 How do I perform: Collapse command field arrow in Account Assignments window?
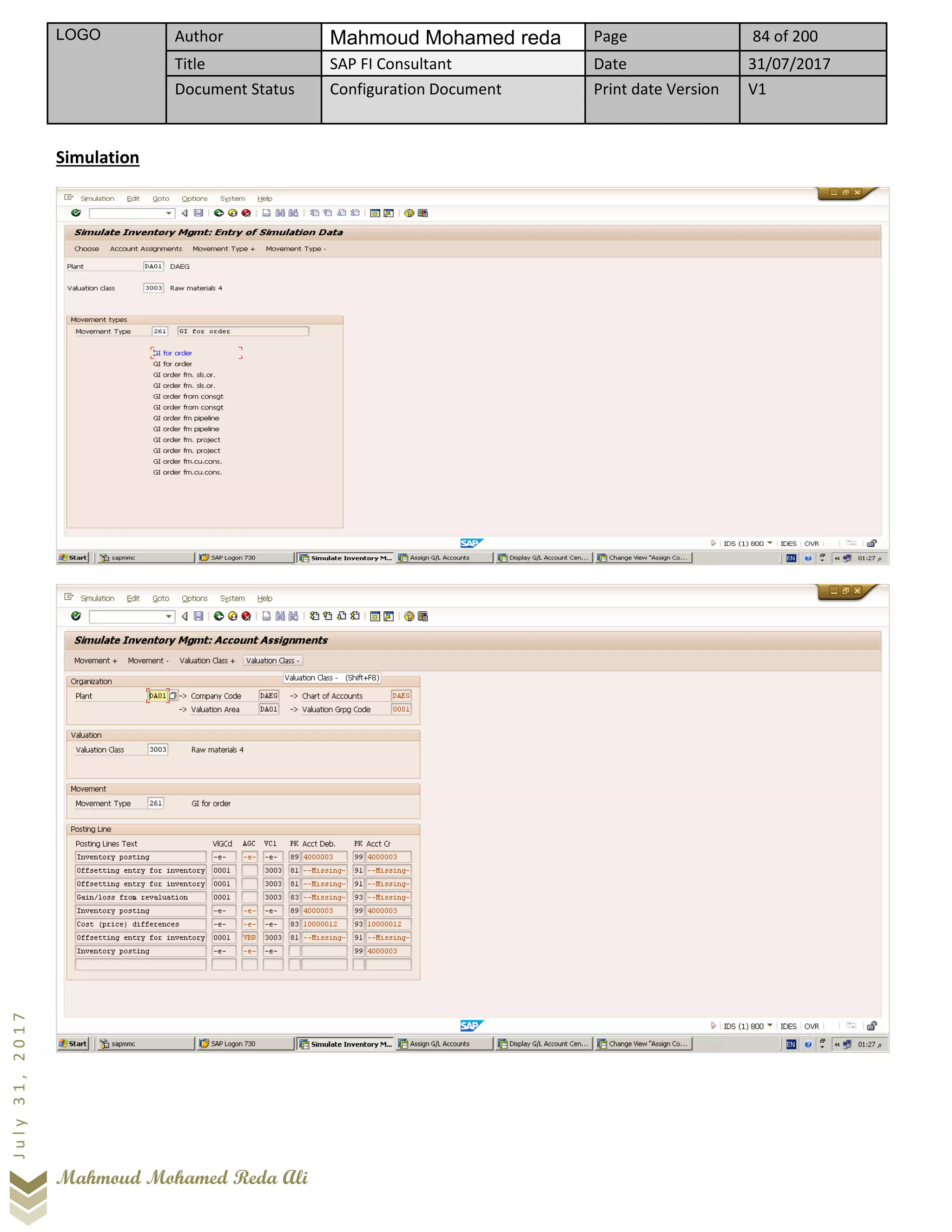[x=185, y=616]
